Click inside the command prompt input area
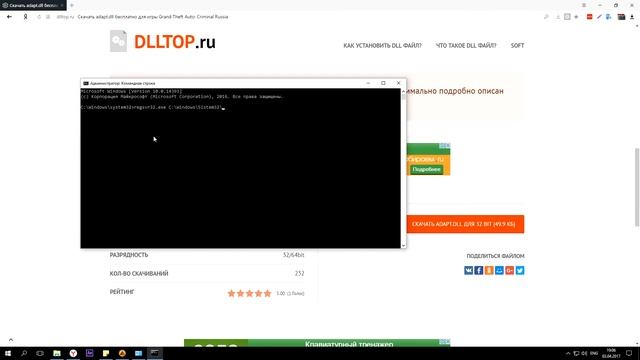The image size is (640, 360). (x=240, y=168)
